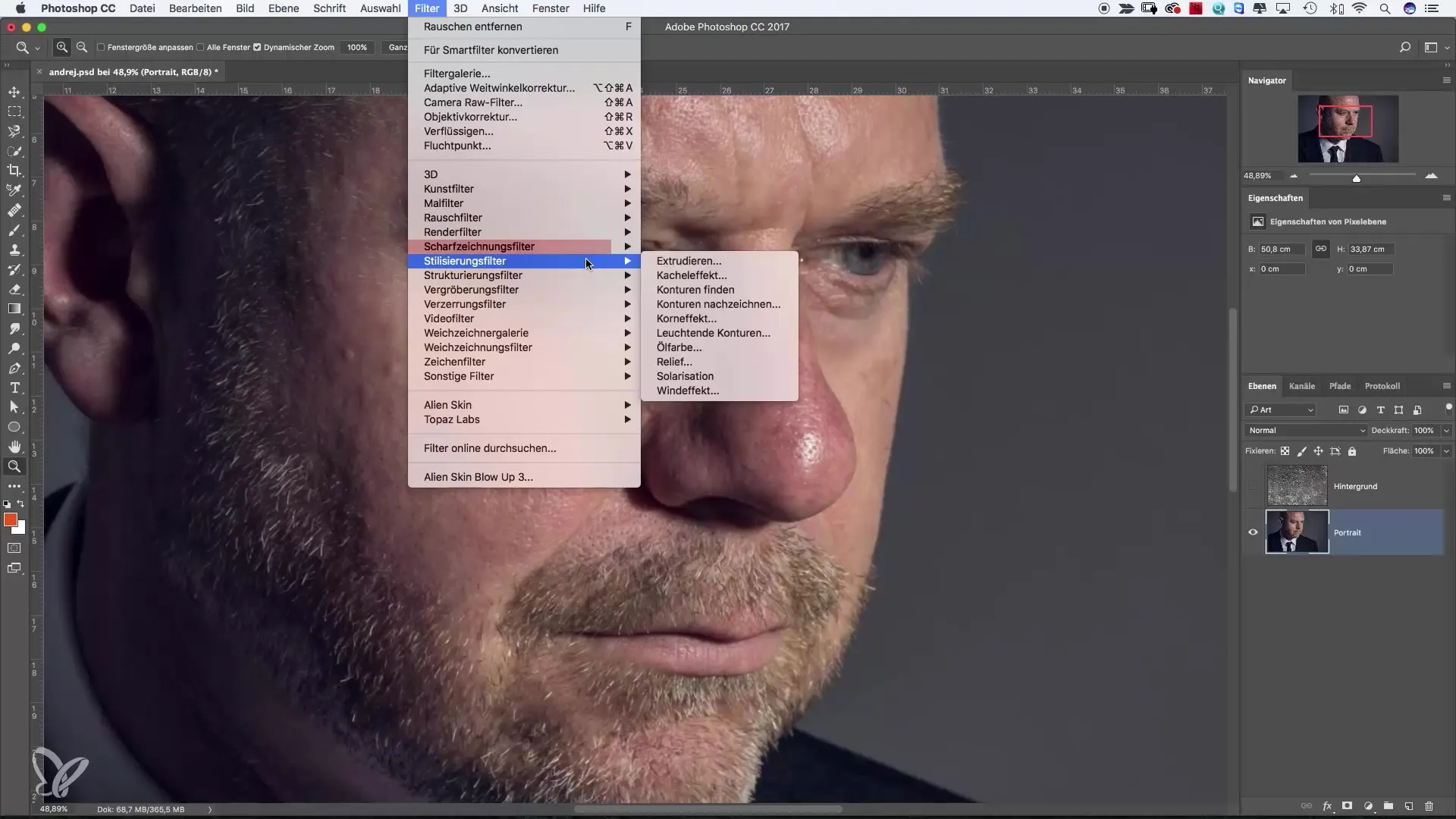Choose Filter online durchsuchen...

[524, 448]
